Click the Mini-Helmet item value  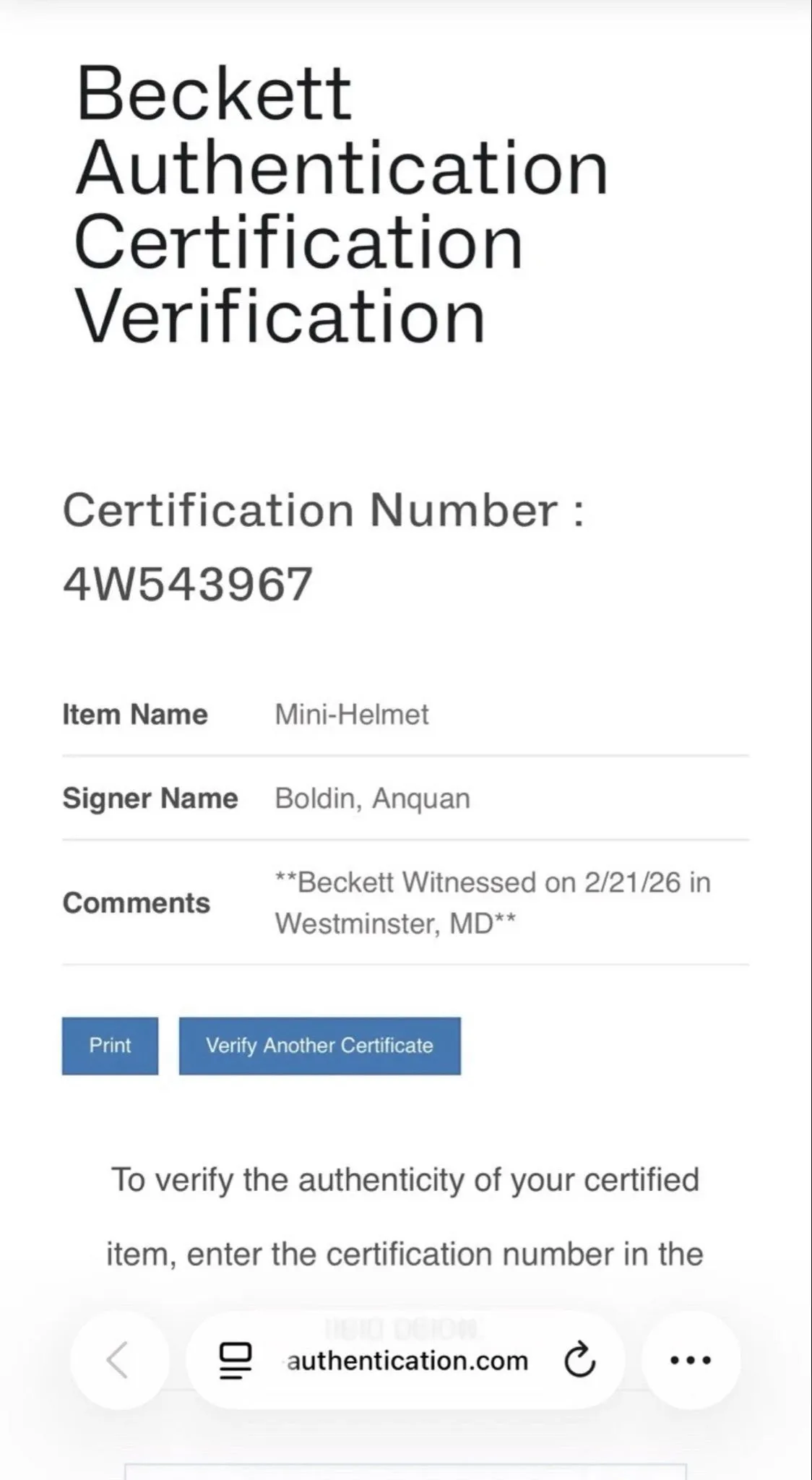(x=352, y=715)
